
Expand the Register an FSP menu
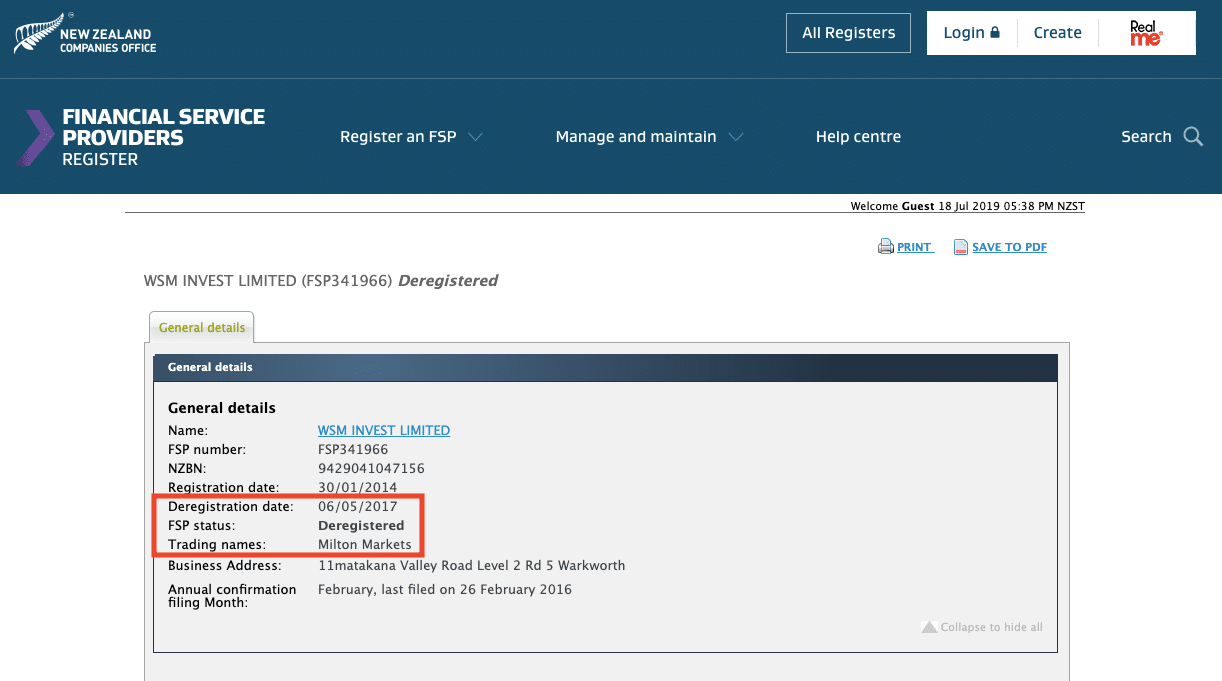(x=411, y=137)
